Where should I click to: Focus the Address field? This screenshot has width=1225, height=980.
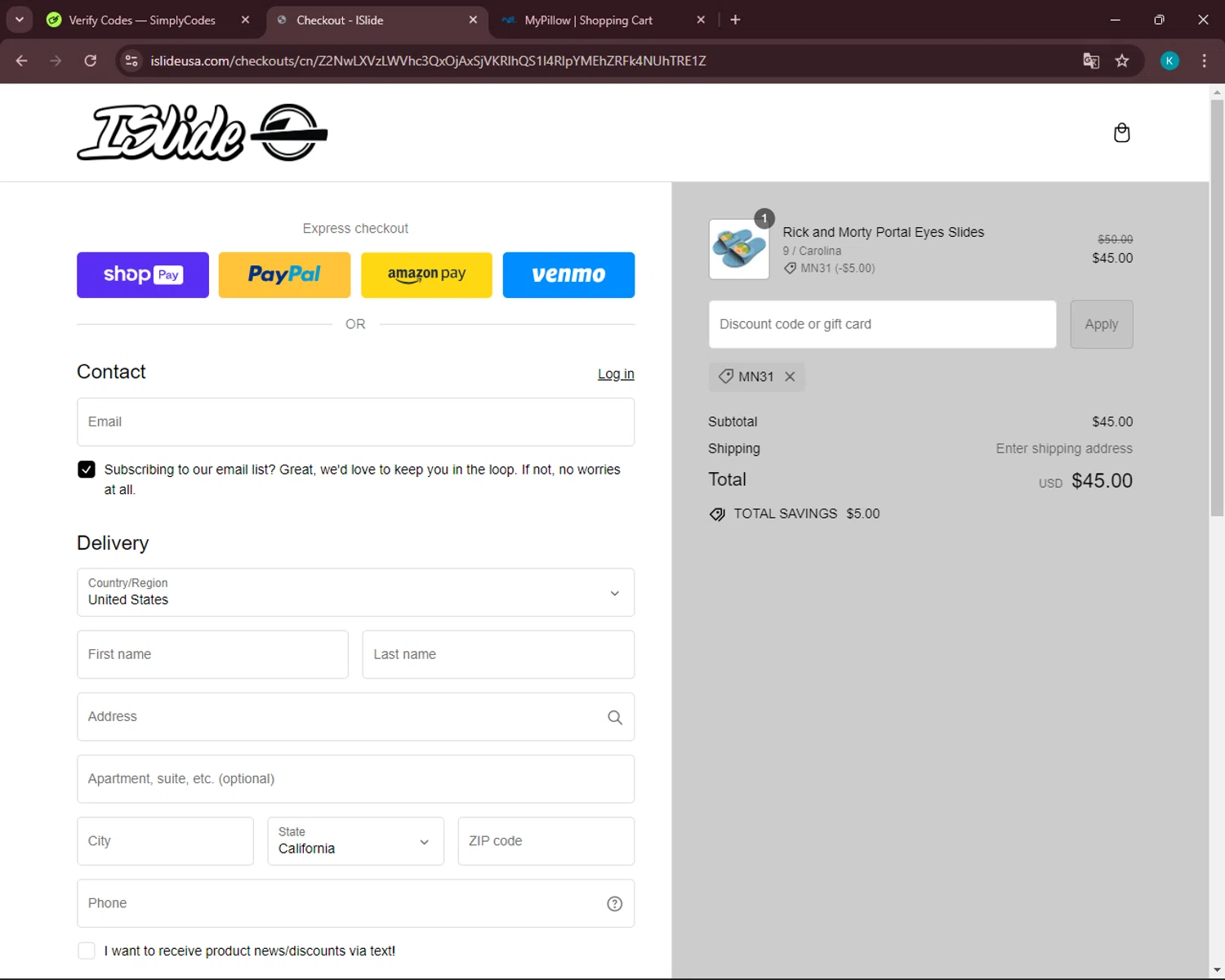355,717
